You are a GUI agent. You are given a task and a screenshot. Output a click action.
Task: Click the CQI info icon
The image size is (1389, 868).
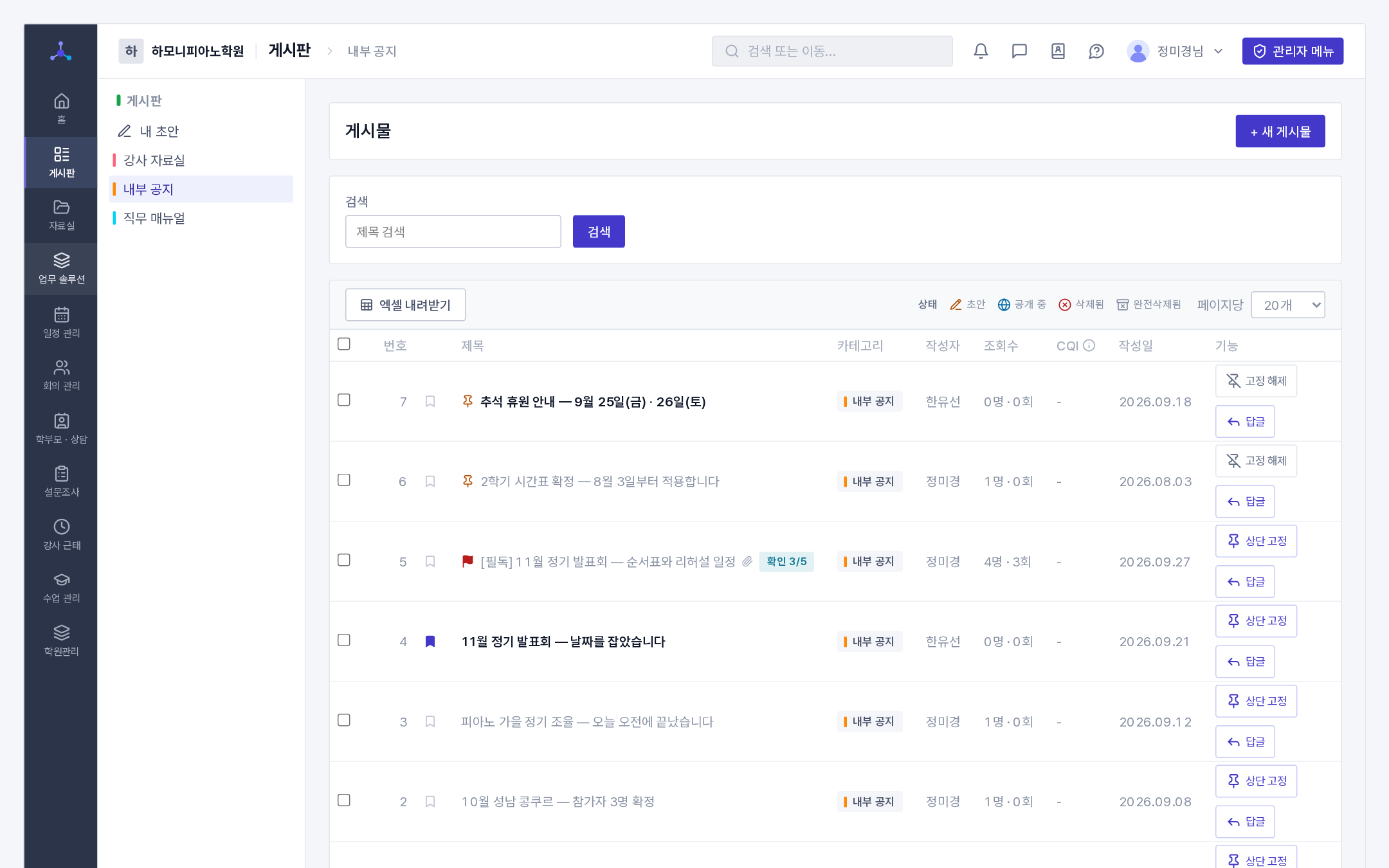click(1089, 345)
